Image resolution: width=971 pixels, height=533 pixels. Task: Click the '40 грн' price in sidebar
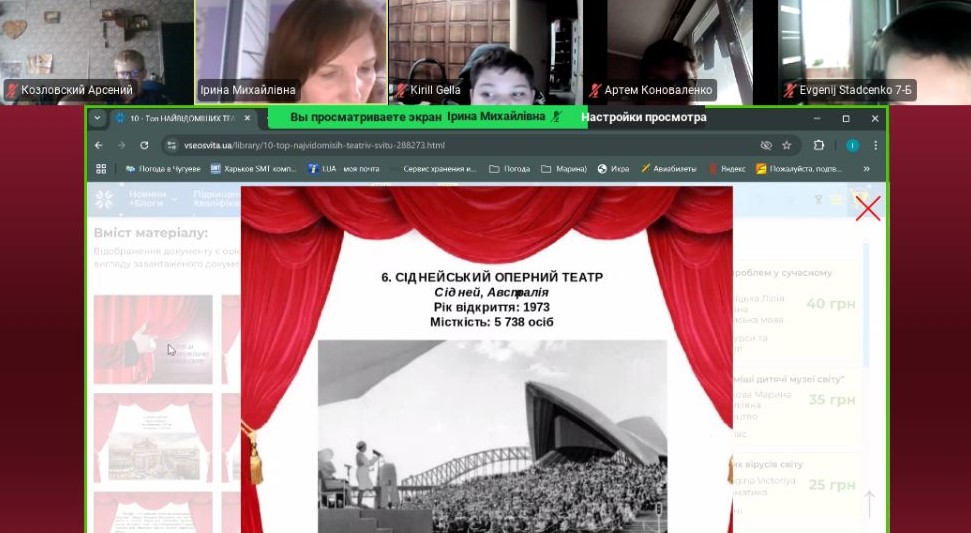click(830, 304)
